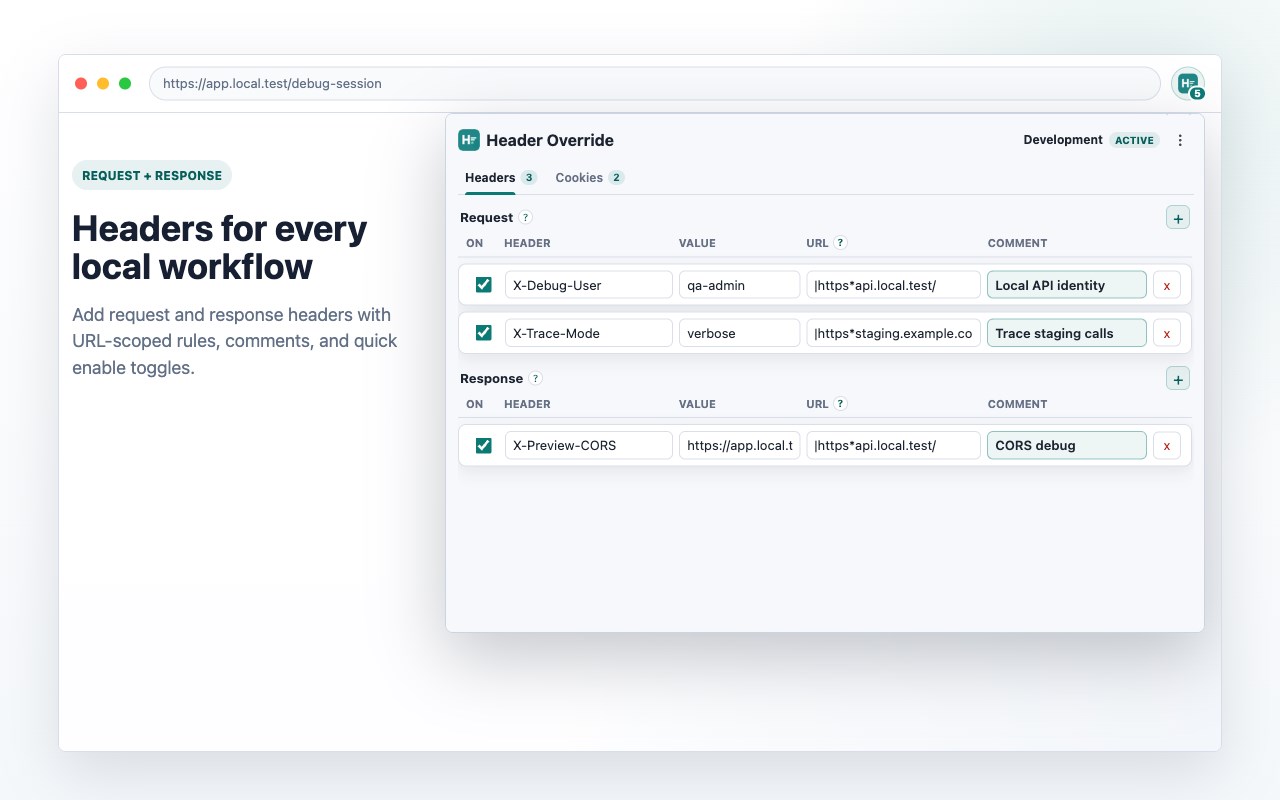Edit the CORS debug comment field
1280x800 pixels.
(1067, 445)
